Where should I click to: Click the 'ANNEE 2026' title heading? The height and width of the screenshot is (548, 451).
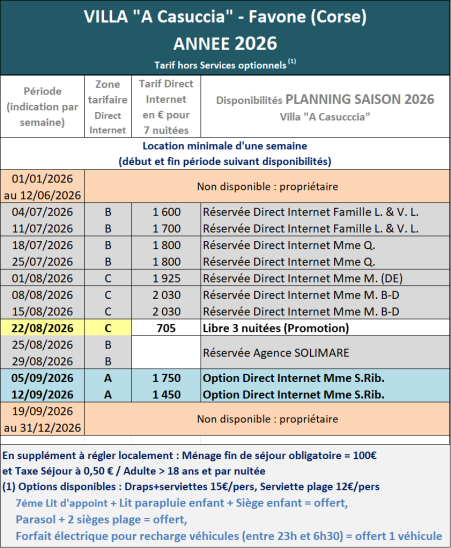coord(225,44)
